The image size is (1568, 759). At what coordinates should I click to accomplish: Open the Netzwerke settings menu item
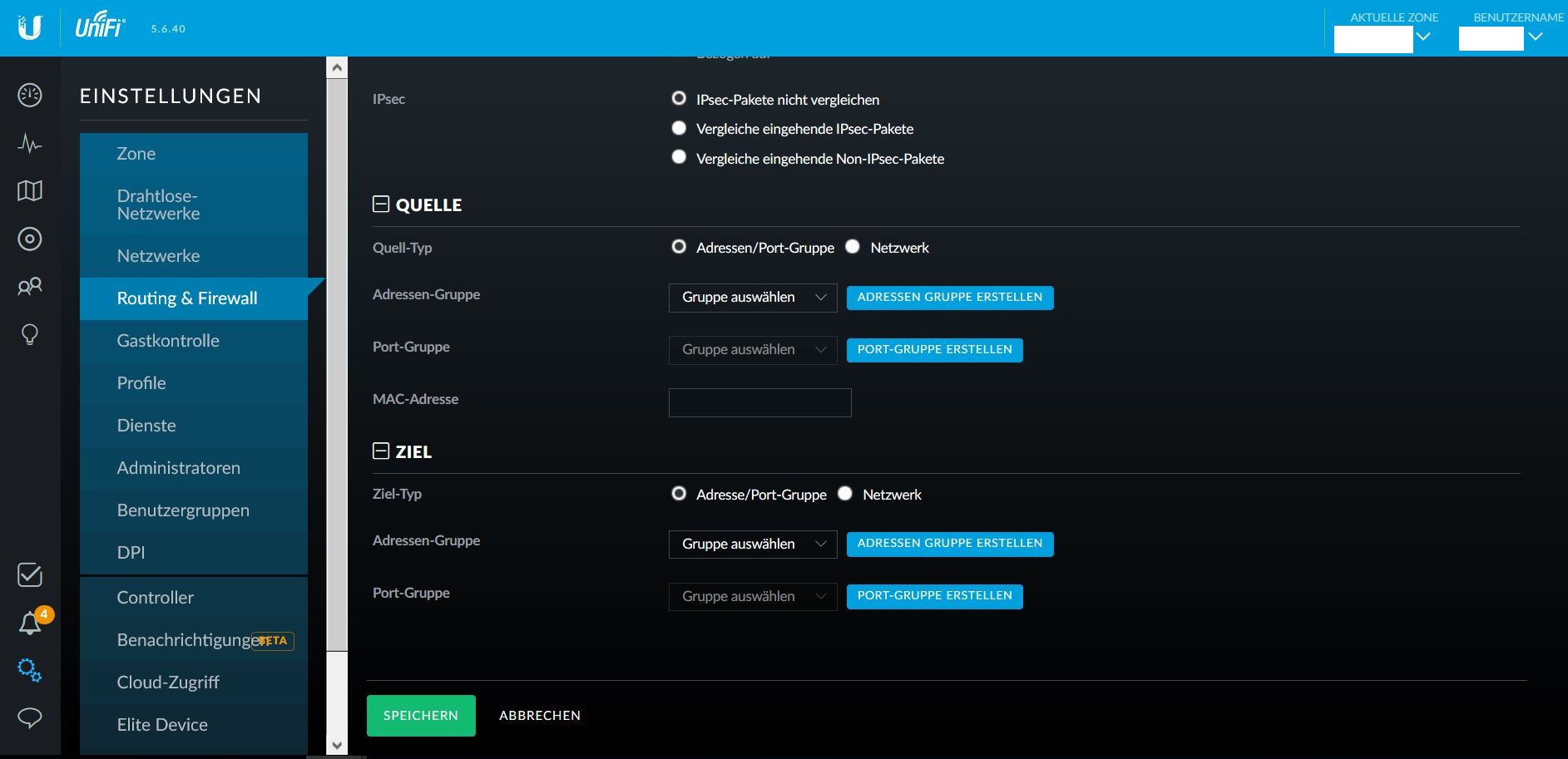pos(158,256)
